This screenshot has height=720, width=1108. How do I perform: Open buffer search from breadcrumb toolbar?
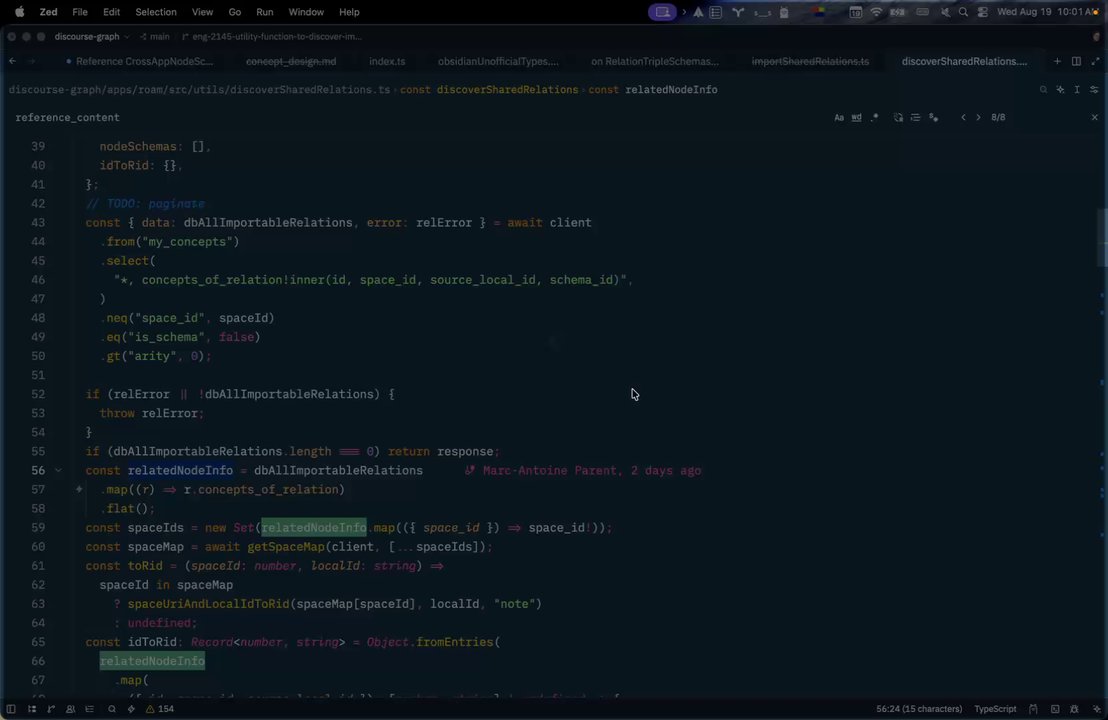pyautogui.click(x=1044, y=90)
